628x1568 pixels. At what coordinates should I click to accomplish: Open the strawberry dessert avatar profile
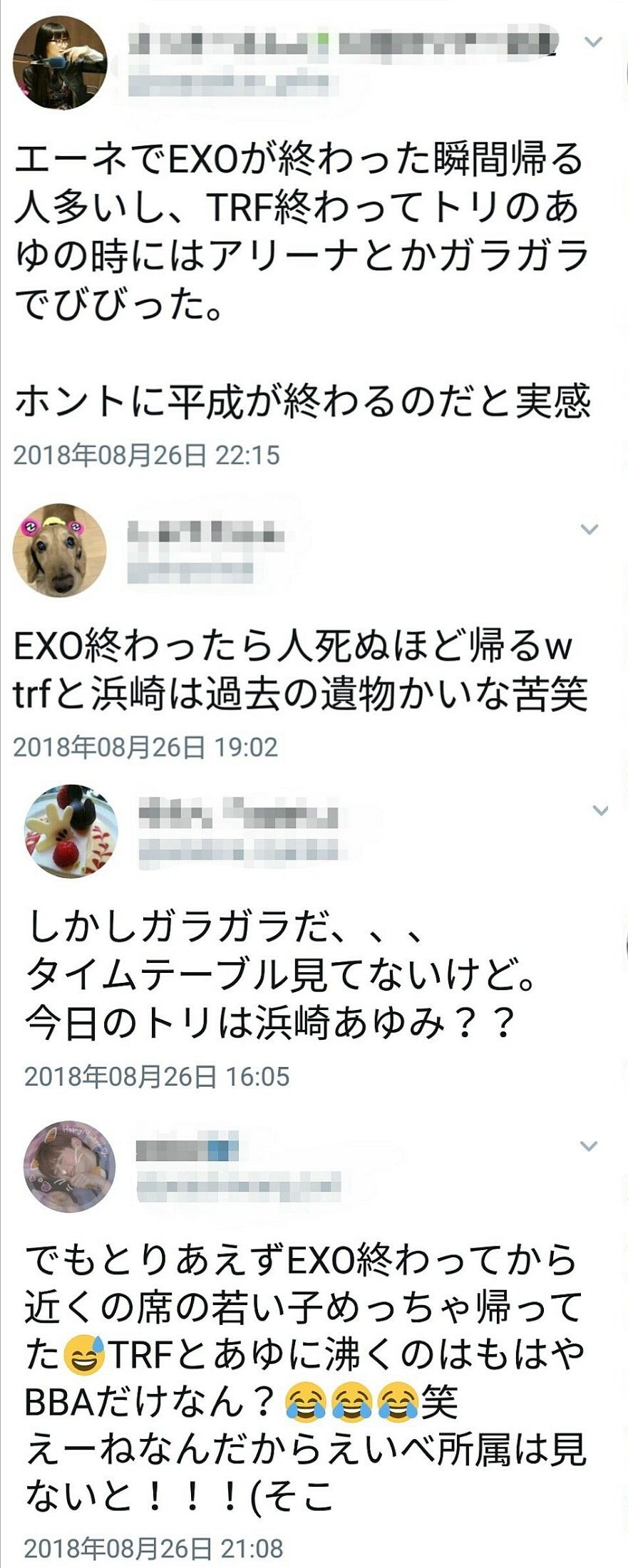[x=71, y=831]
